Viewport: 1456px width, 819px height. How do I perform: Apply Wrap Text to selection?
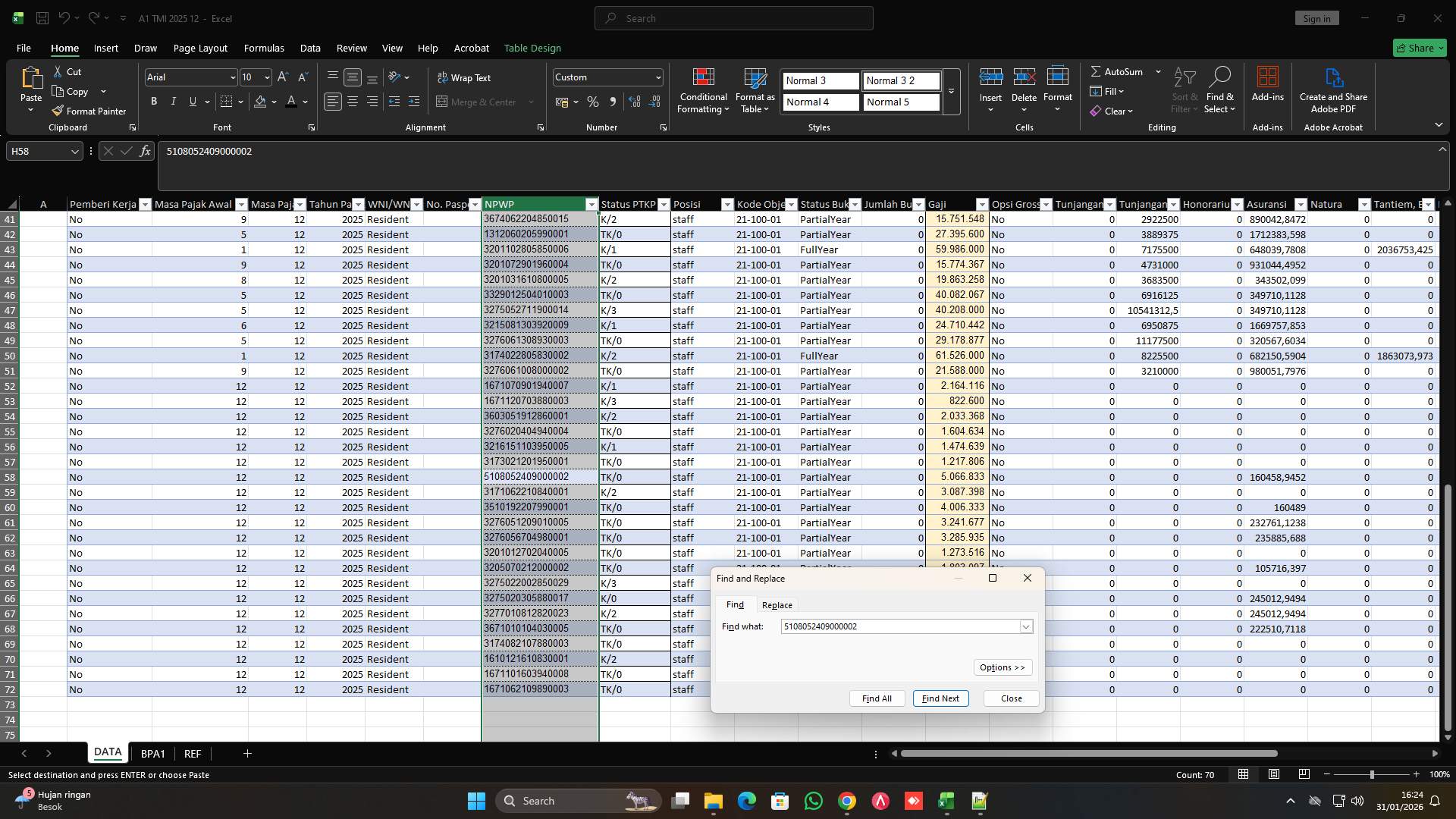(x=464, y=77)
